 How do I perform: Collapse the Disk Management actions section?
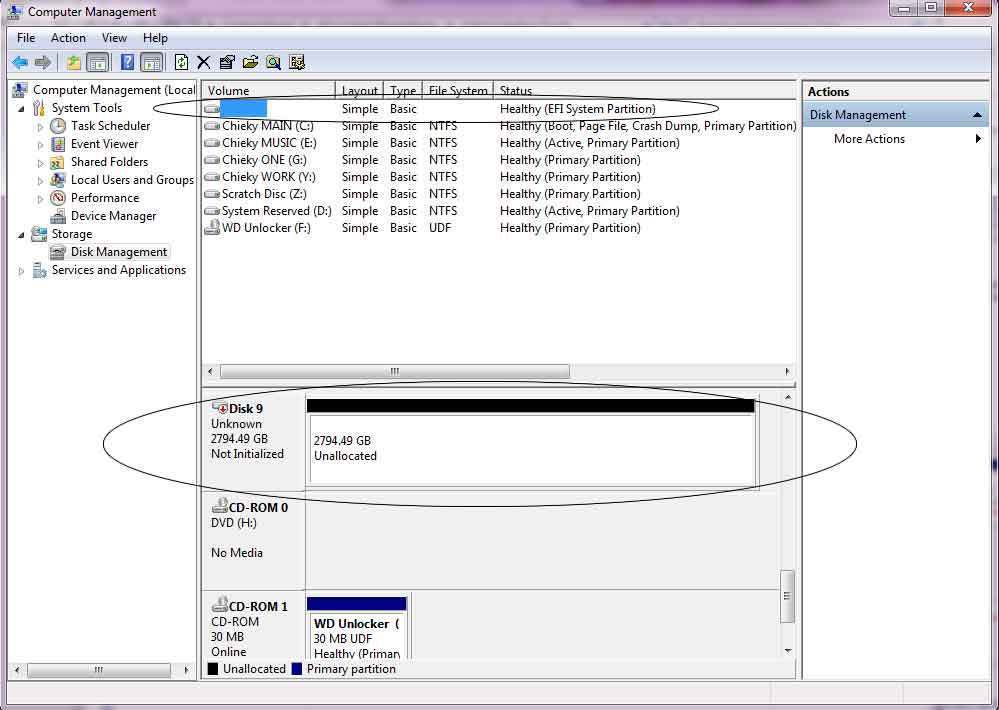(x=977, y=115)
